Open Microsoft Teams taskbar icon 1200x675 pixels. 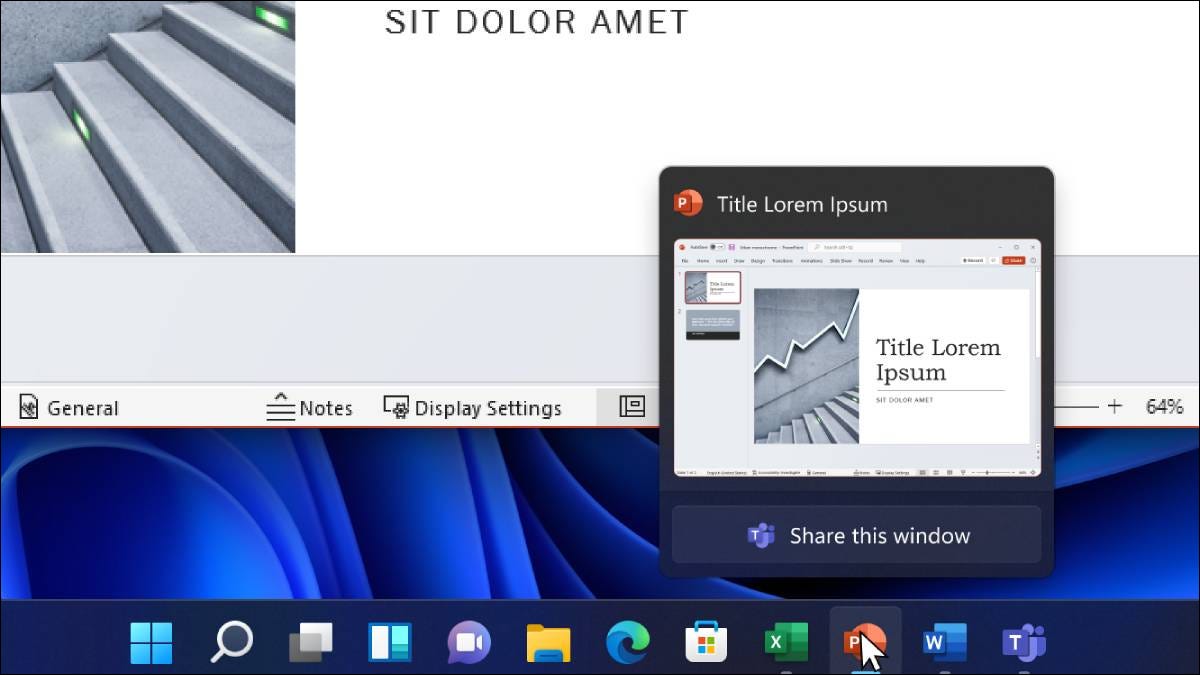[1024, 642]
